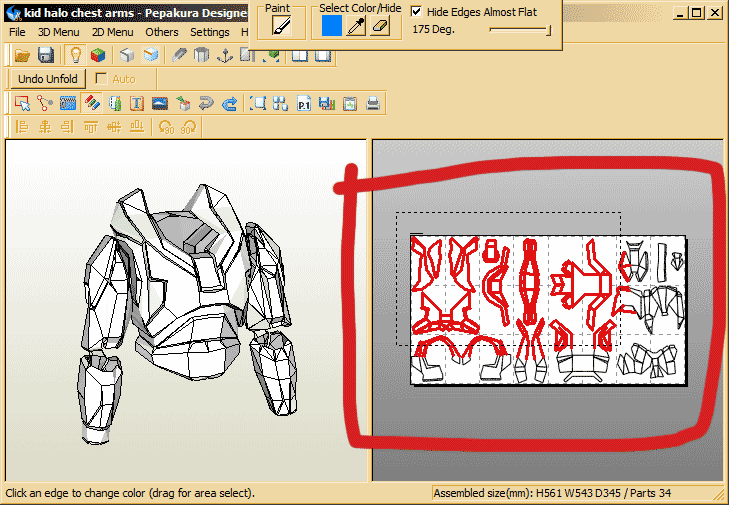
Task: Click the clipboard copy icon
Action: [x=350, y=103]
